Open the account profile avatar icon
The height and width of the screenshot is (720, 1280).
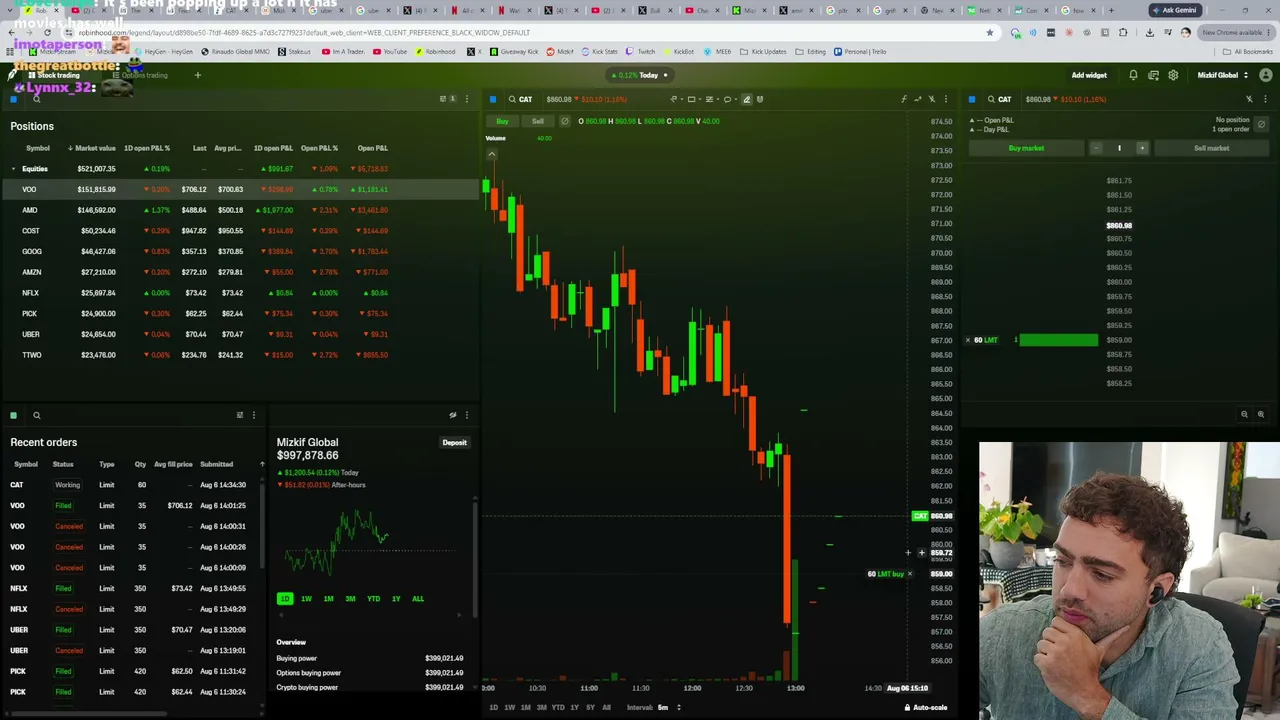(x=1266, y=75)
